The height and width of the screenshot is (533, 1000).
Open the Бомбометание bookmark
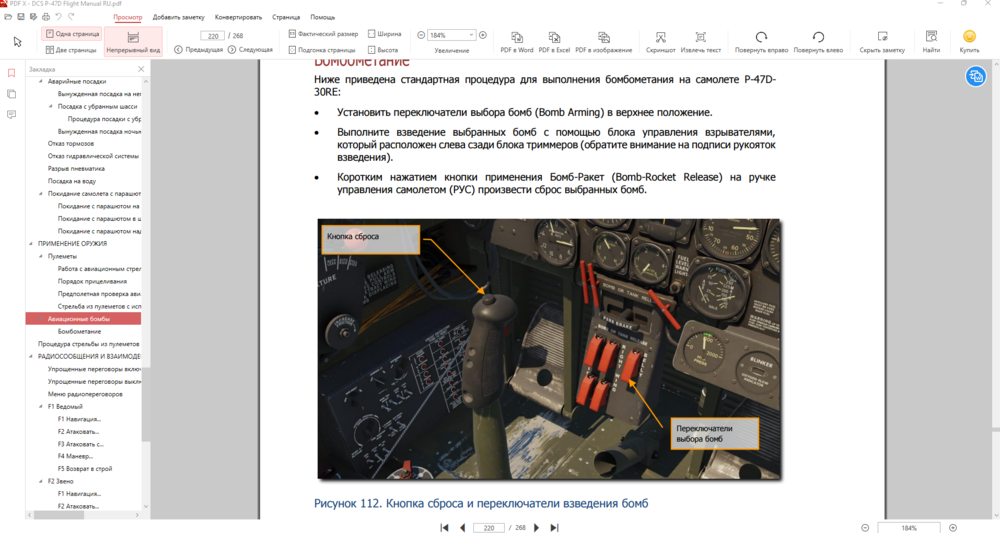click(x=79, y=332)
